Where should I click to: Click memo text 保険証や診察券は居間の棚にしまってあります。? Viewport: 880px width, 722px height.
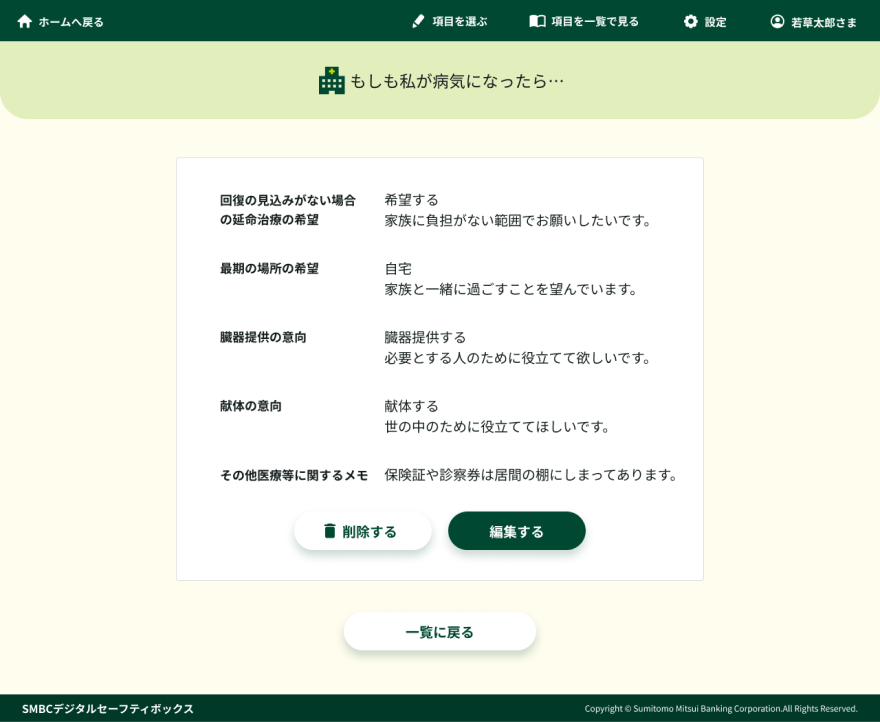point(531,475)
